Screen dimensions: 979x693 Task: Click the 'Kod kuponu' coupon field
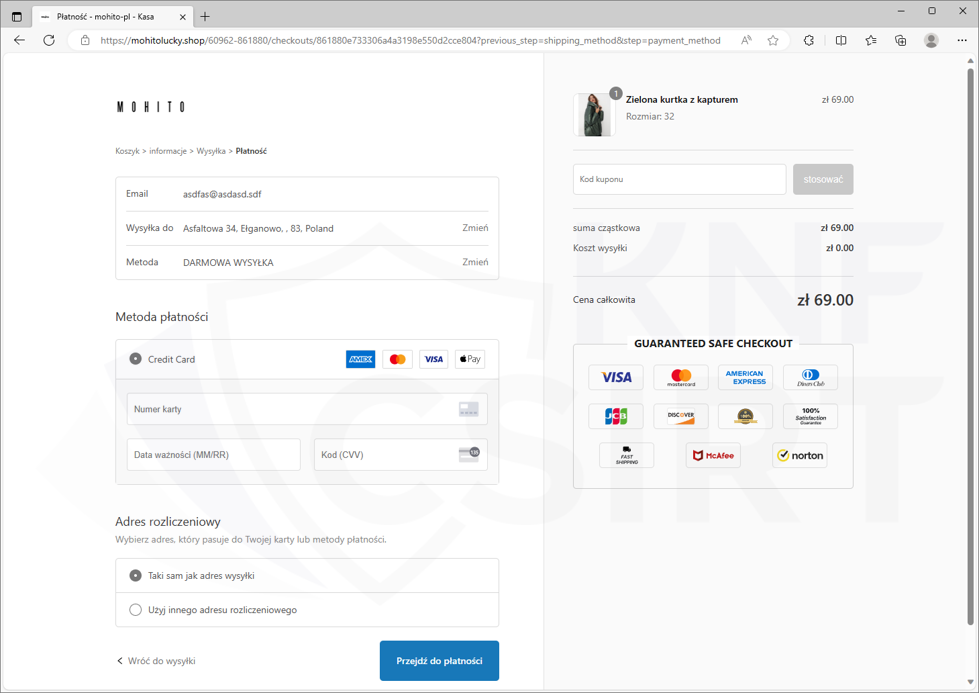679,180
